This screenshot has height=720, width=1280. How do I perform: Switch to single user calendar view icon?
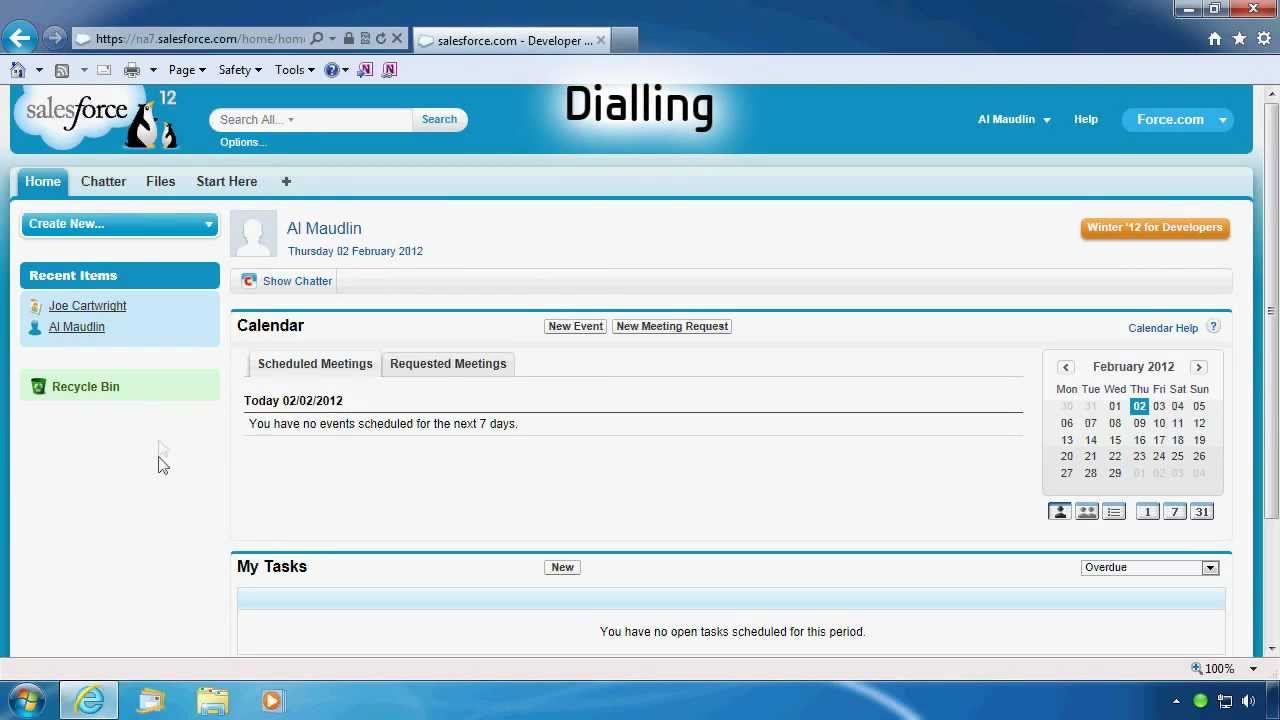[x=1059, y=512]
